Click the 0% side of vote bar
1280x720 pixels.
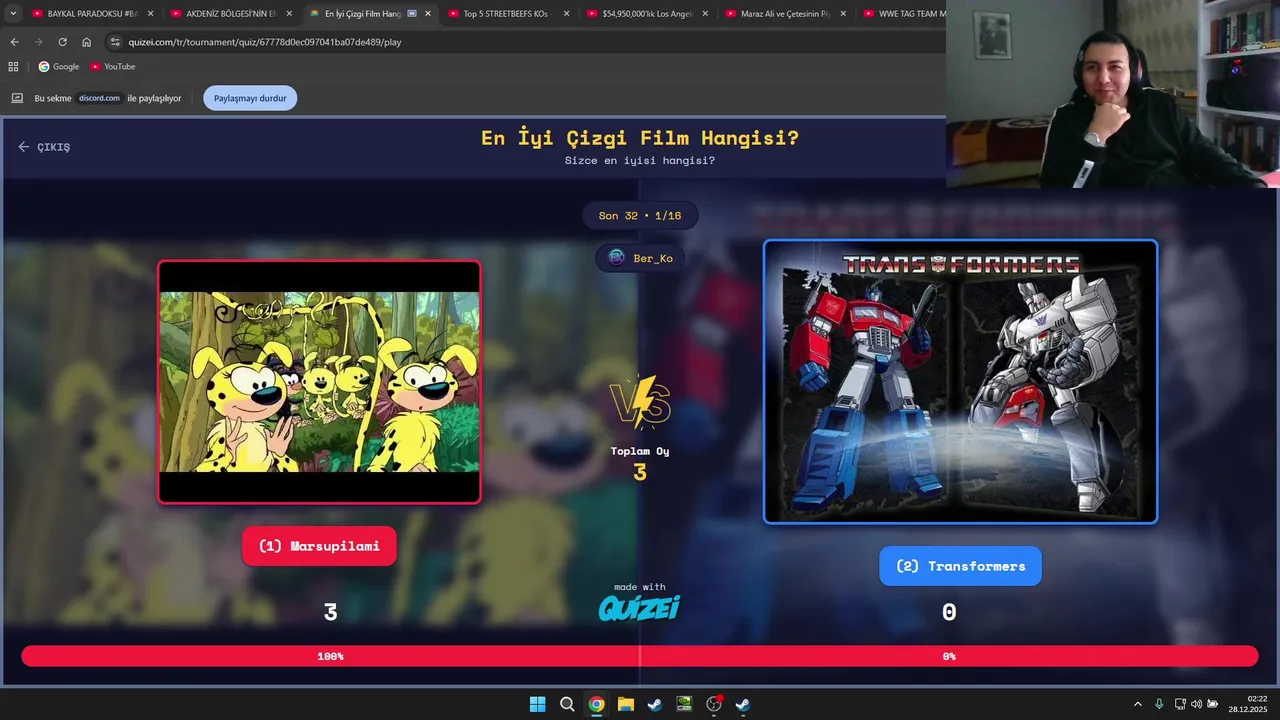point(949,656)
